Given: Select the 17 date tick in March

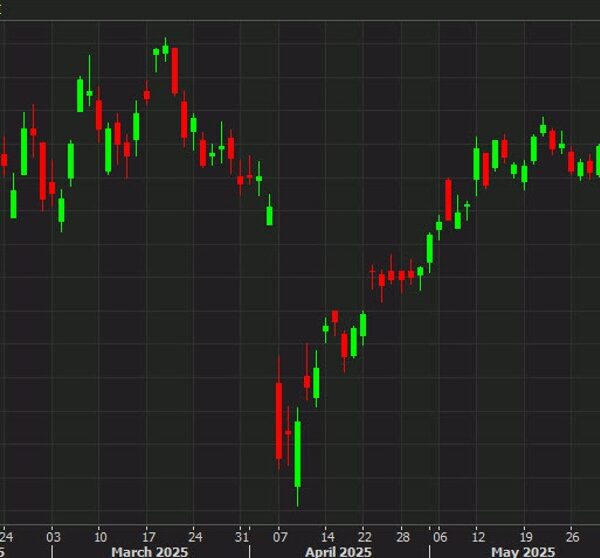Looking at the screenshot, I should tap(147, 534).
